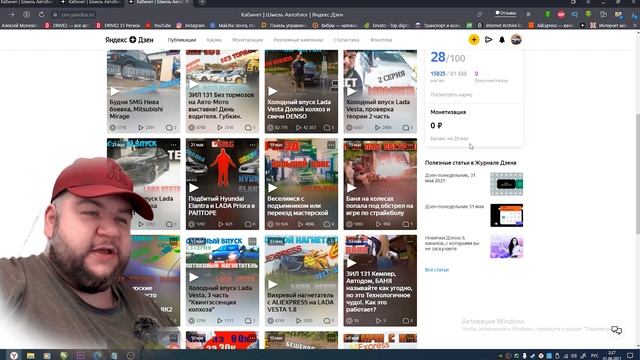640x360 pixels.
Task: Open the support chat bubble icon
Action: click(616, 330)
